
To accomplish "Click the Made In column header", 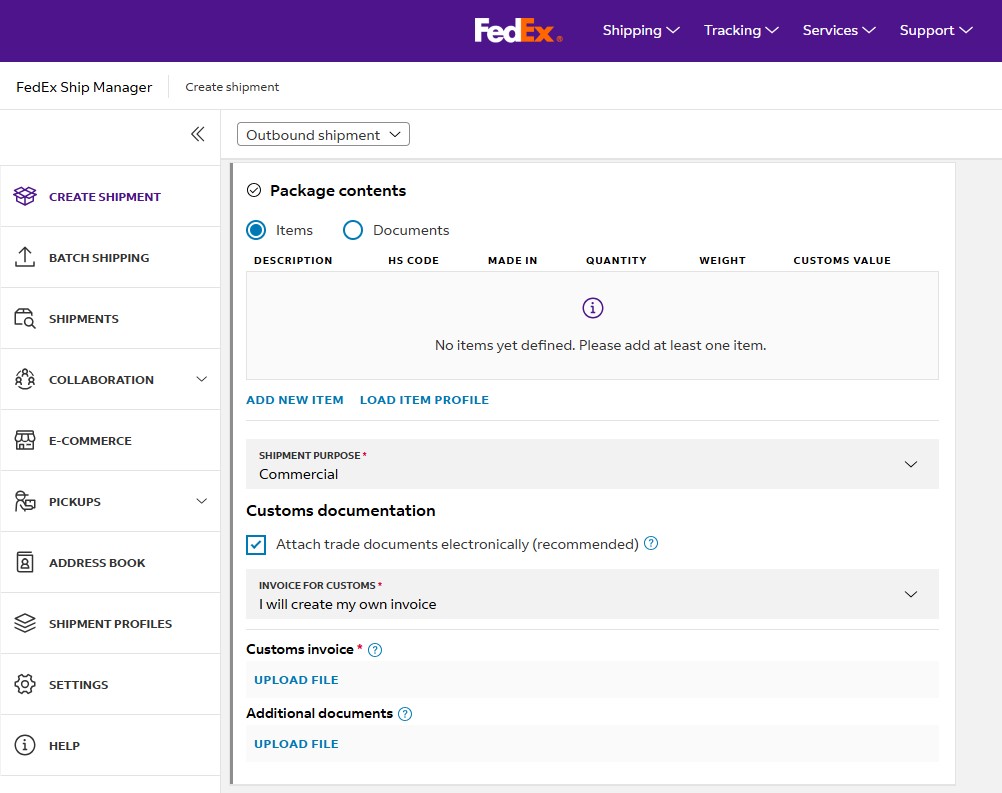I will coord(513,260).
